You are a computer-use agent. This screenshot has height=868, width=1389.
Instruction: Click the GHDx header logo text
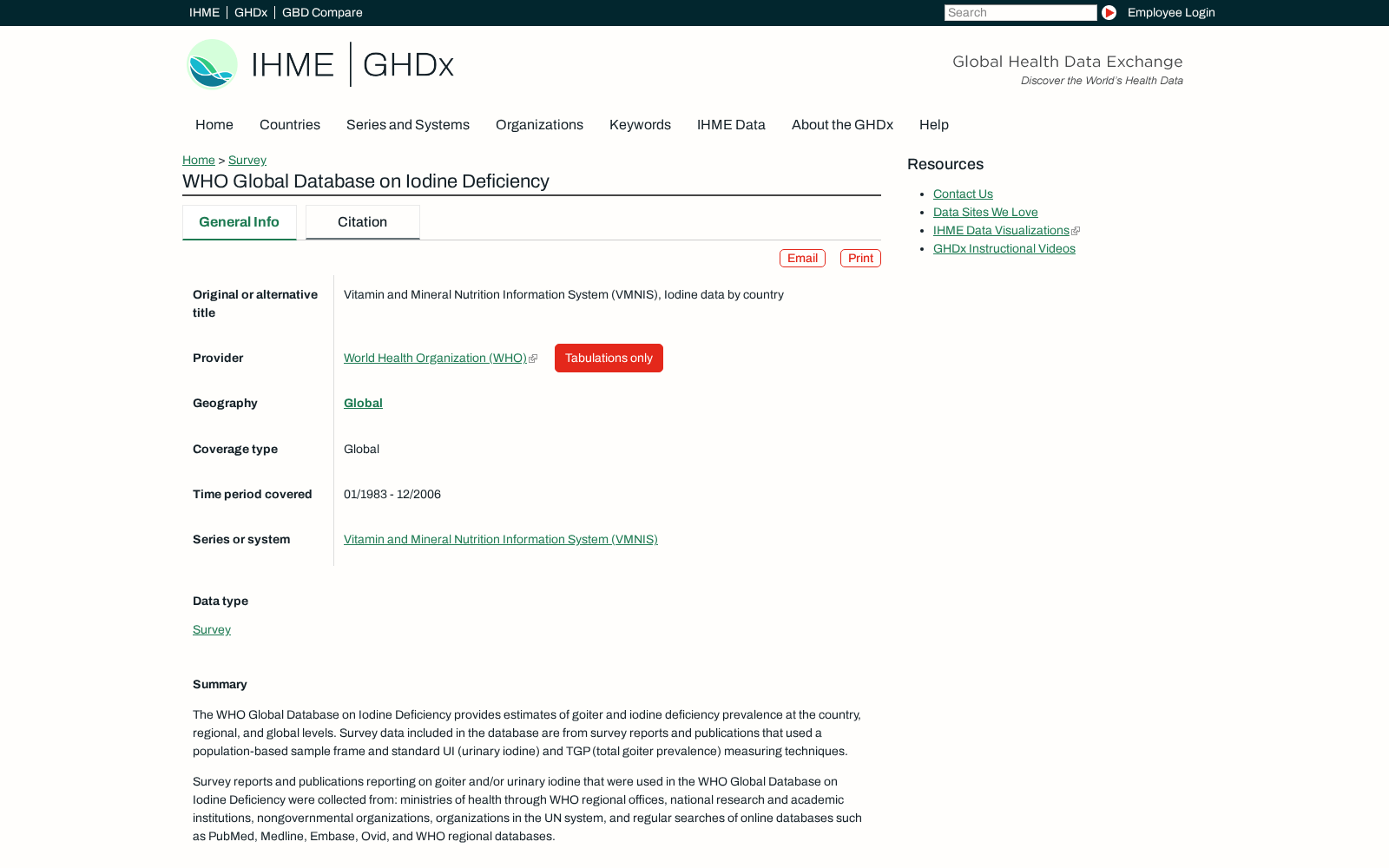tap(408, 65)
